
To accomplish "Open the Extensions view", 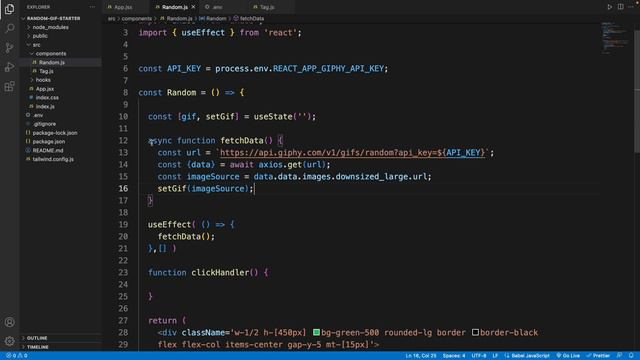I will click(9, 86).
